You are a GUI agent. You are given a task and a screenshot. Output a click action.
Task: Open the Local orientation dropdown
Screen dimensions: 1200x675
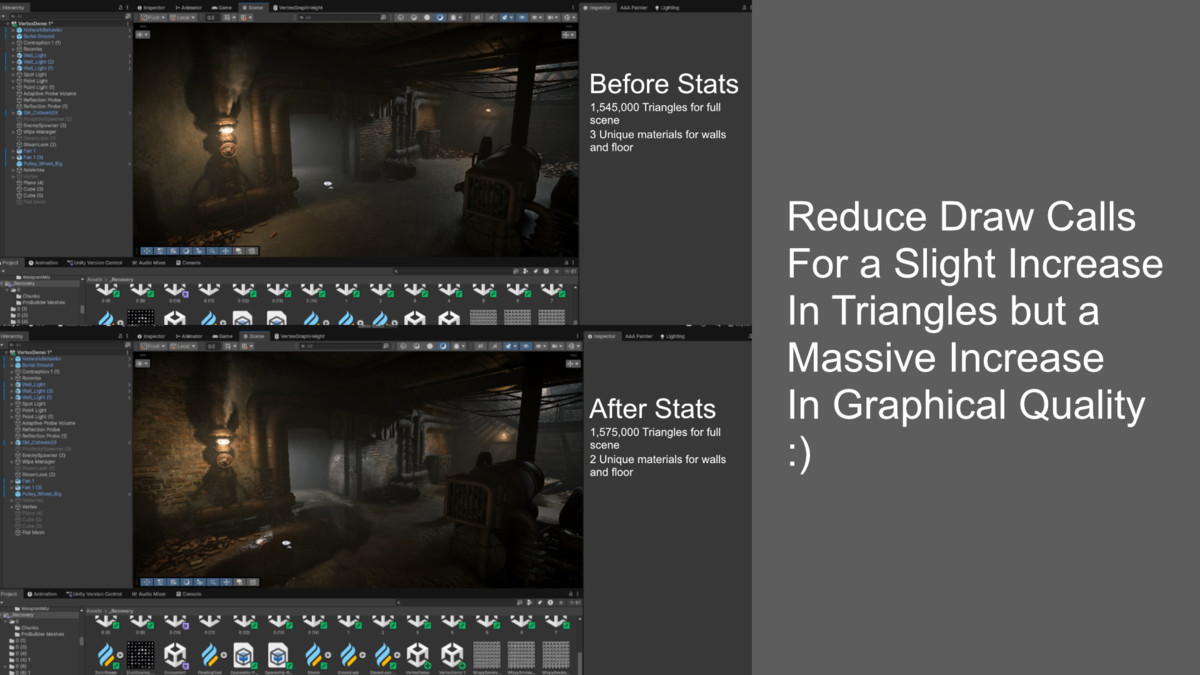click(x=181, y=17)
